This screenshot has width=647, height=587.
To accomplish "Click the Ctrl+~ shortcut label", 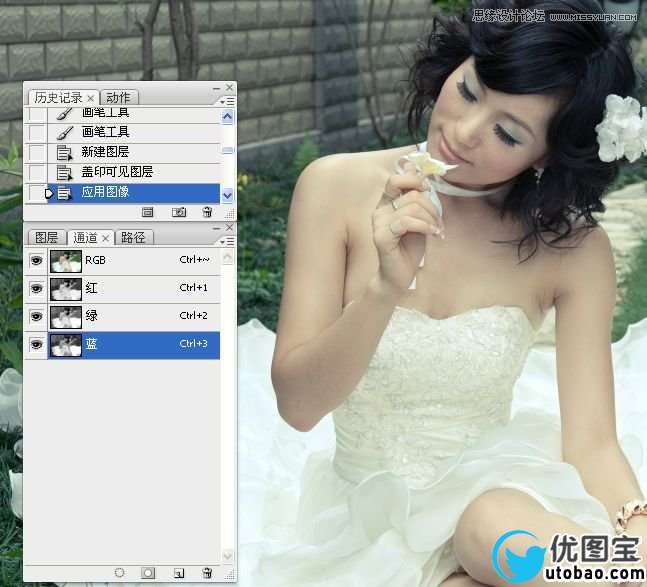I will point(194,259).
